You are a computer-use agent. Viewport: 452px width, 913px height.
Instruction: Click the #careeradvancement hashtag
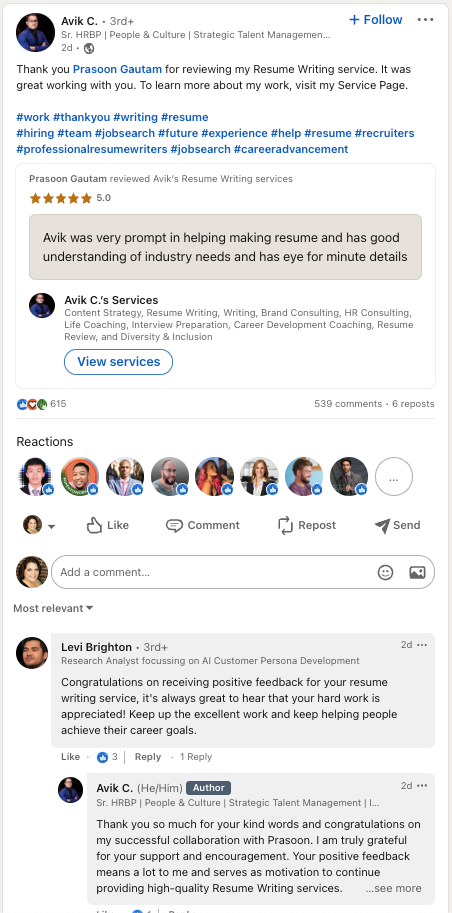291,149
